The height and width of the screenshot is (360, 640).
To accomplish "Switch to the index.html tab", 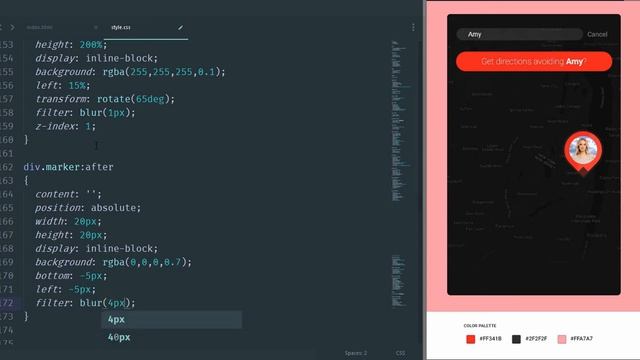I will [40, 27].
